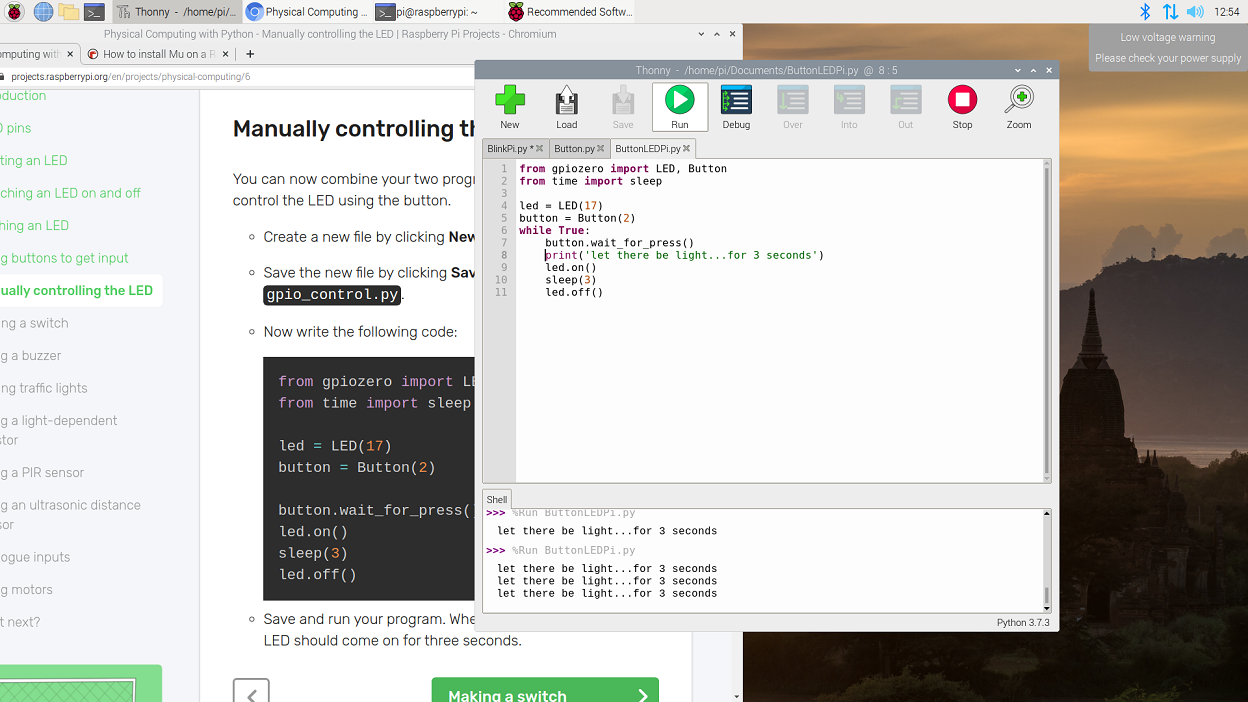Screen dimensions: 1248x702
Task: Open 'a light-dependent' resistor sidebar link
Action: [x=59, y=430]
